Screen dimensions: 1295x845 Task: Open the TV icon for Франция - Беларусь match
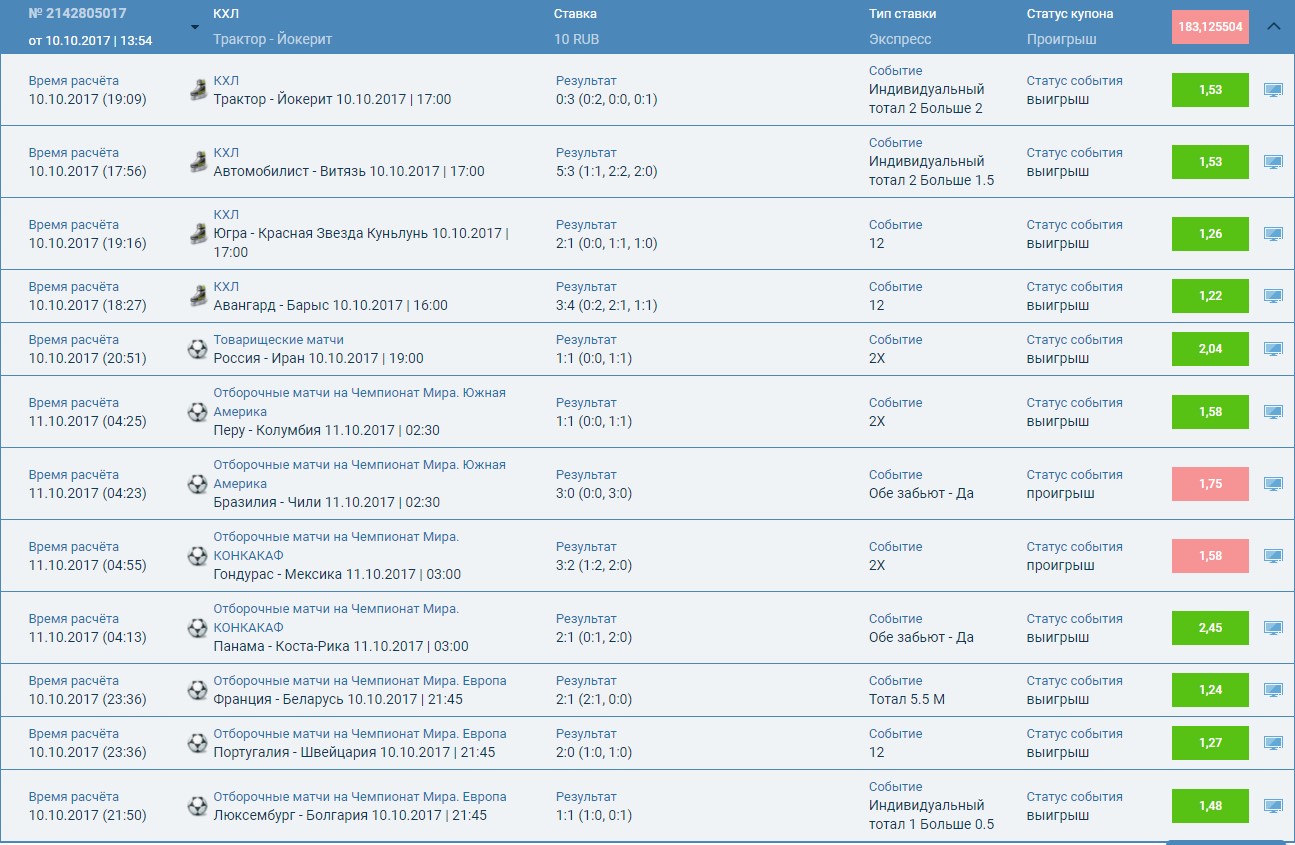click(x=1272, y=690)
